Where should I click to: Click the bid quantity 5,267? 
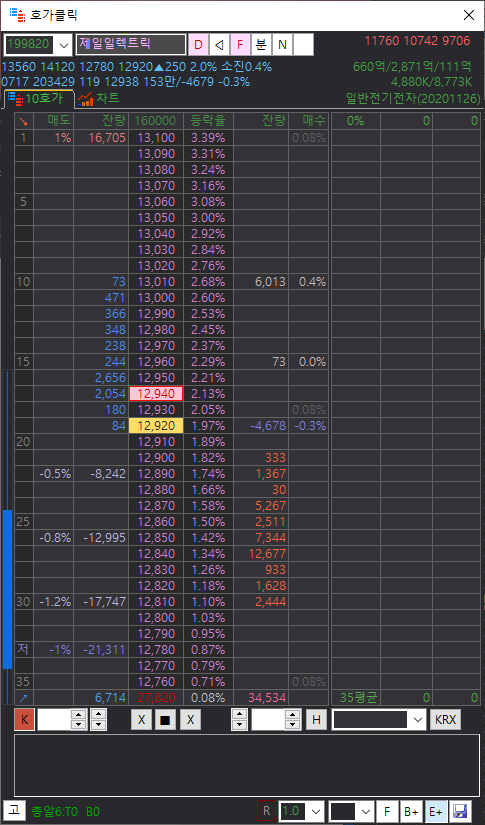pos(271,506)
